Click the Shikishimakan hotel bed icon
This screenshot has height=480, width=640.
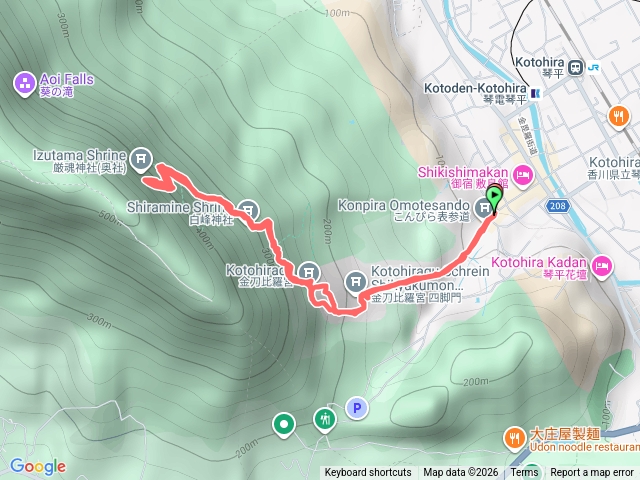click(x=524, y=176)
